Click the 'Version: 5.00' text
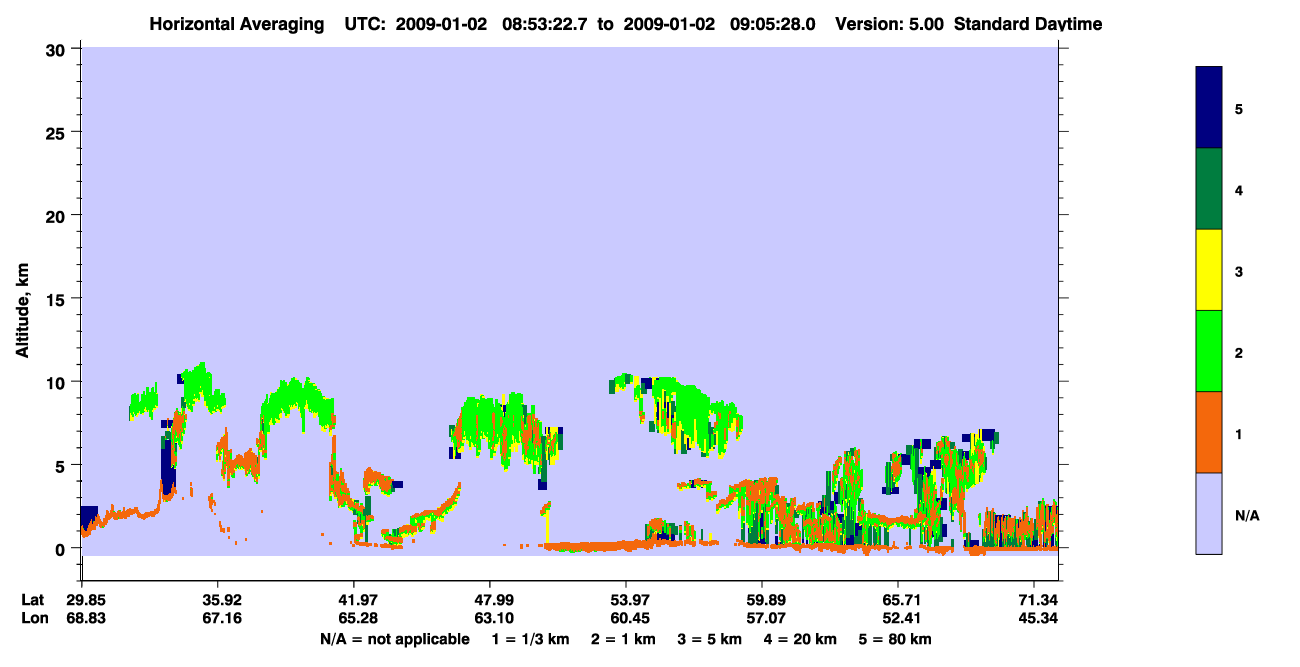The height and width of the screenshot is (667, 1300). pos(890,24)
